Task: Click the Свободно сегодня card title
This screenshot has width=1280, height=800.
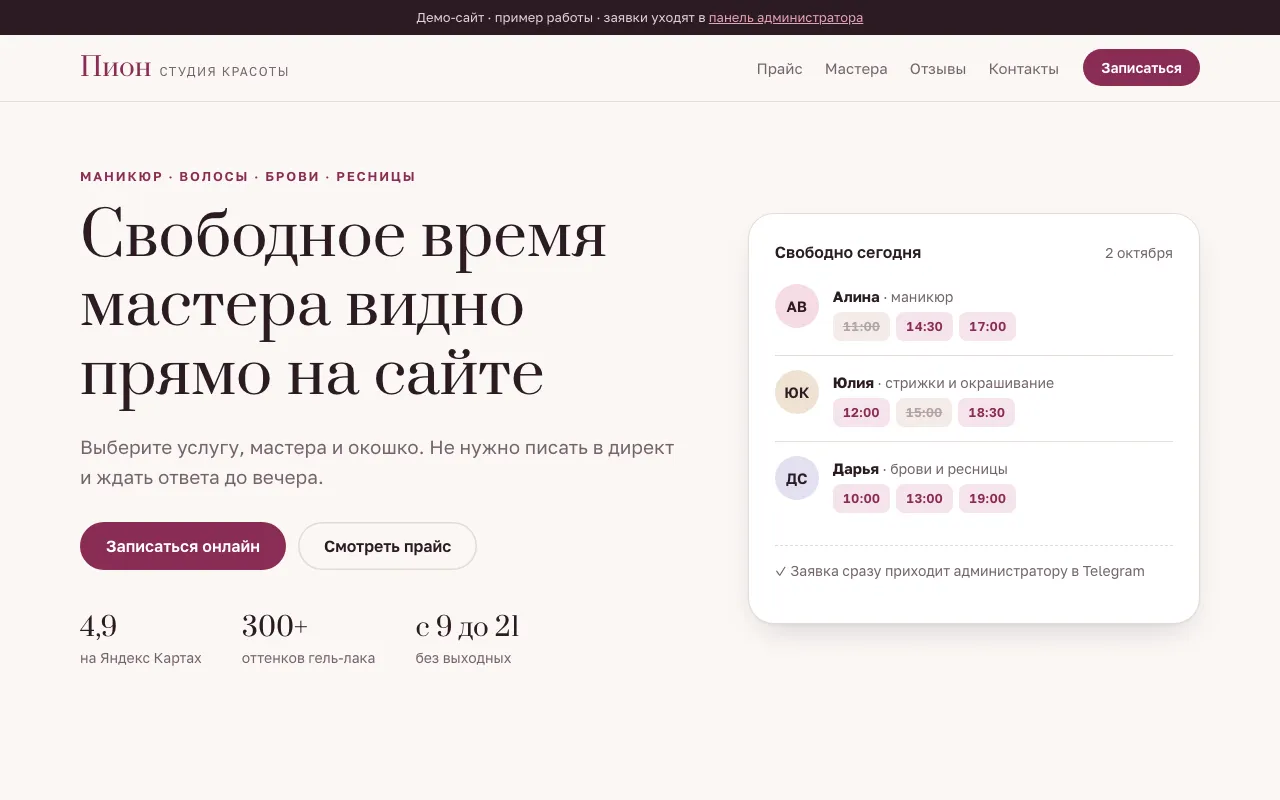Action: [848, 253]
